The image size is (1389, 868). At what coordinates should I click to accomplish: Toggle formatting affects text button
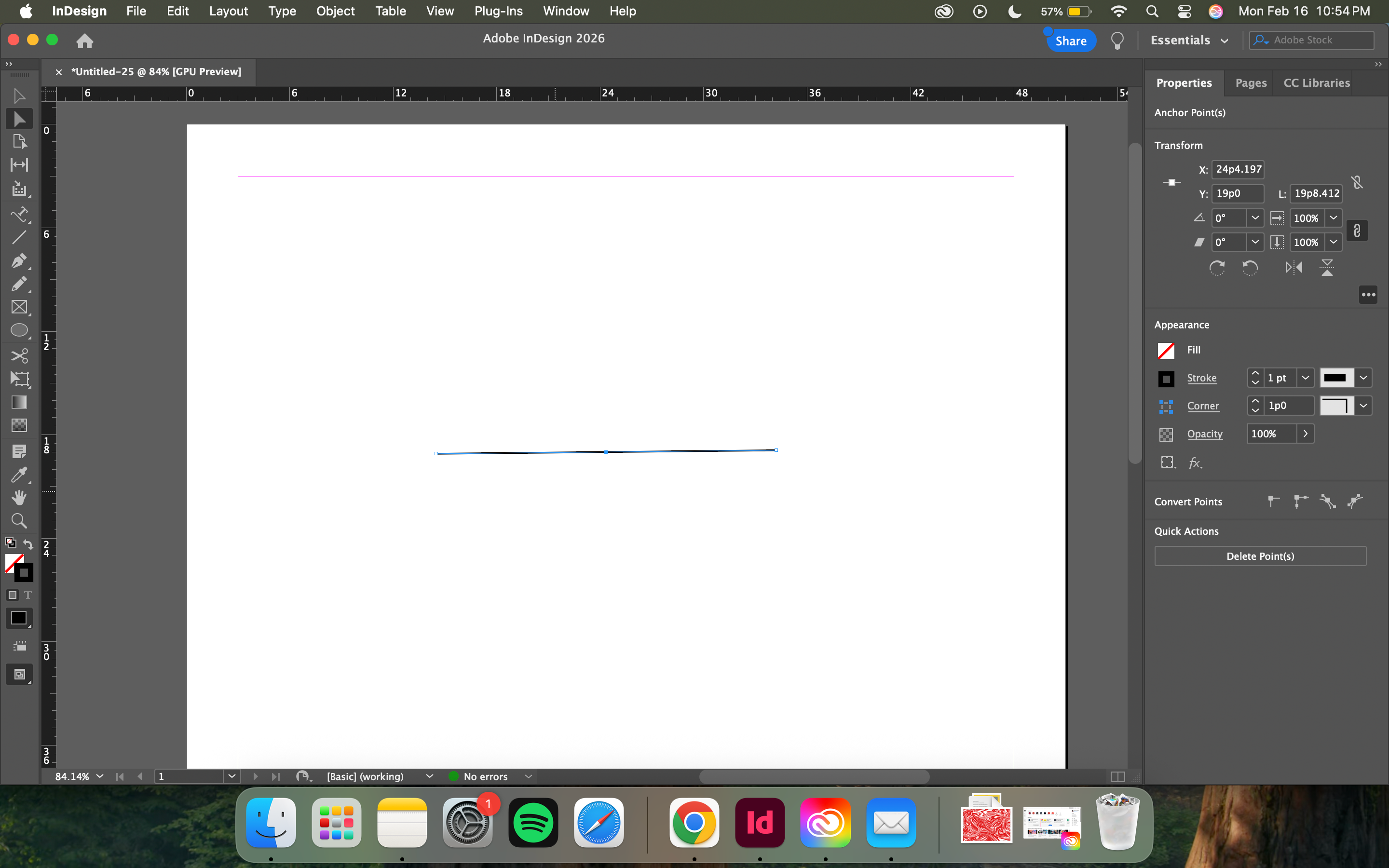point(27,596)
